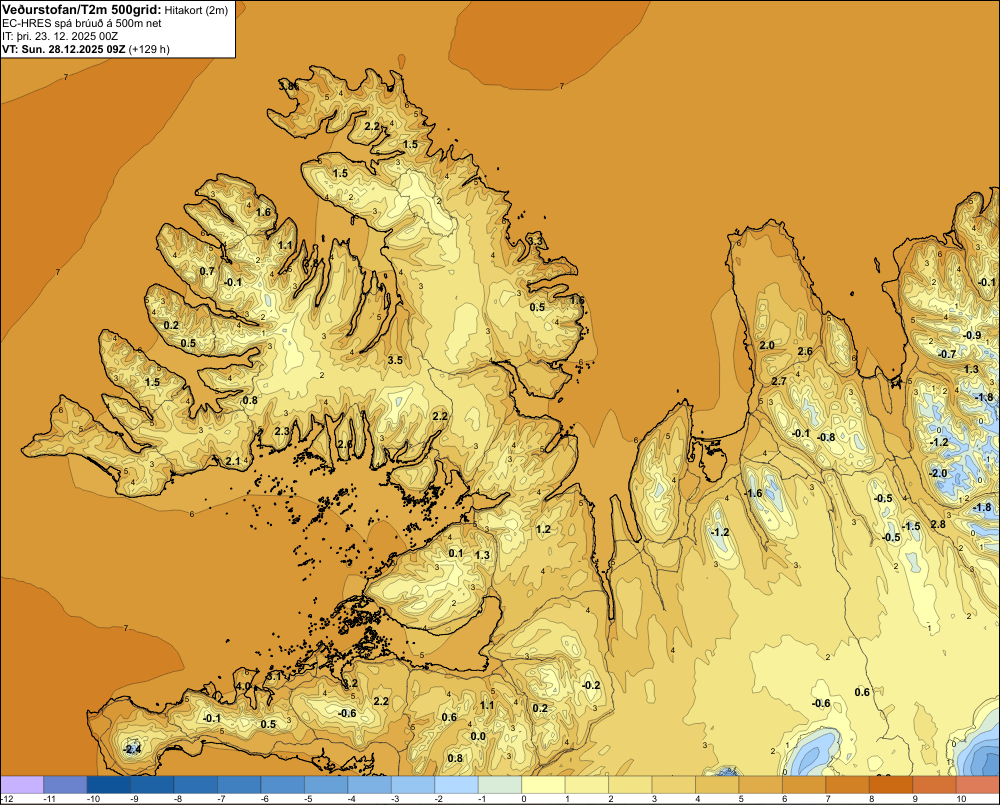Image resolution: width=1000 pixels, height=805 pixels.
Task: Click the '0.7' temperature value on the map
Action: tap(207, 271)
